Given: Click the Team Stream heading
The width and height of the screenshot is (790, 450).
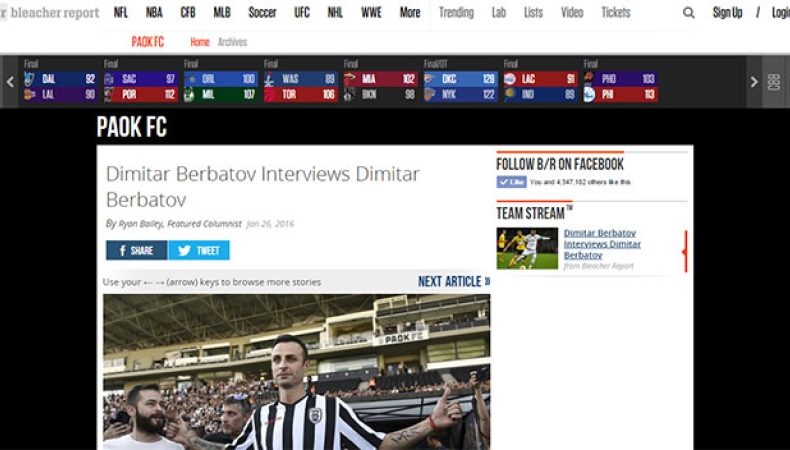Looking at the screenshot, I should coord(534,213).
